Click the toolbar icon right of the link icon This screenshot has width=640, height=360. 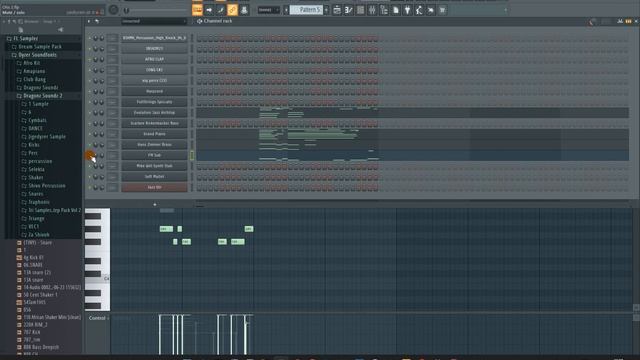click(244, 10)
